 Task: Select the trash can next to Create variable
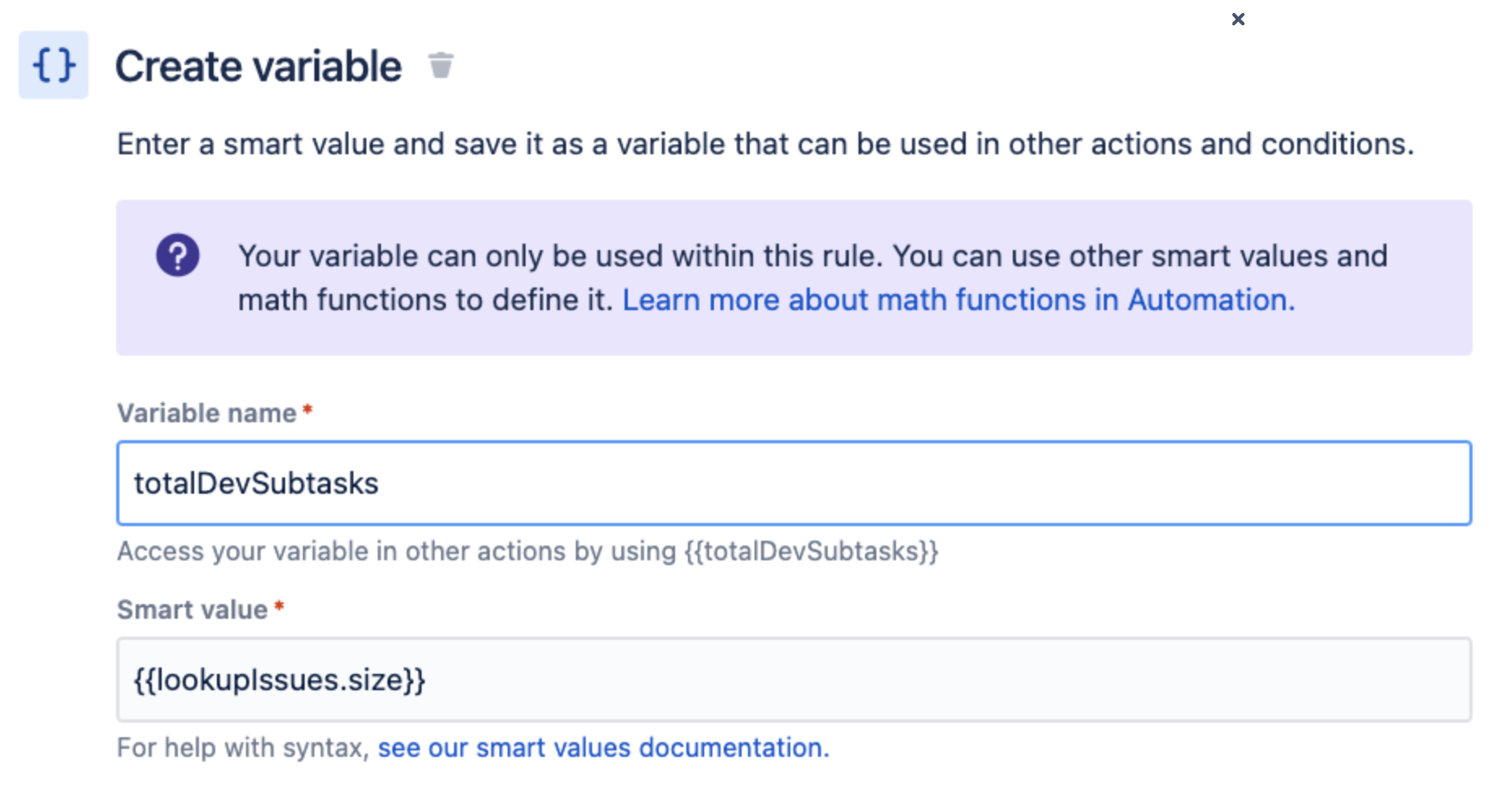(x=442, y=66)
